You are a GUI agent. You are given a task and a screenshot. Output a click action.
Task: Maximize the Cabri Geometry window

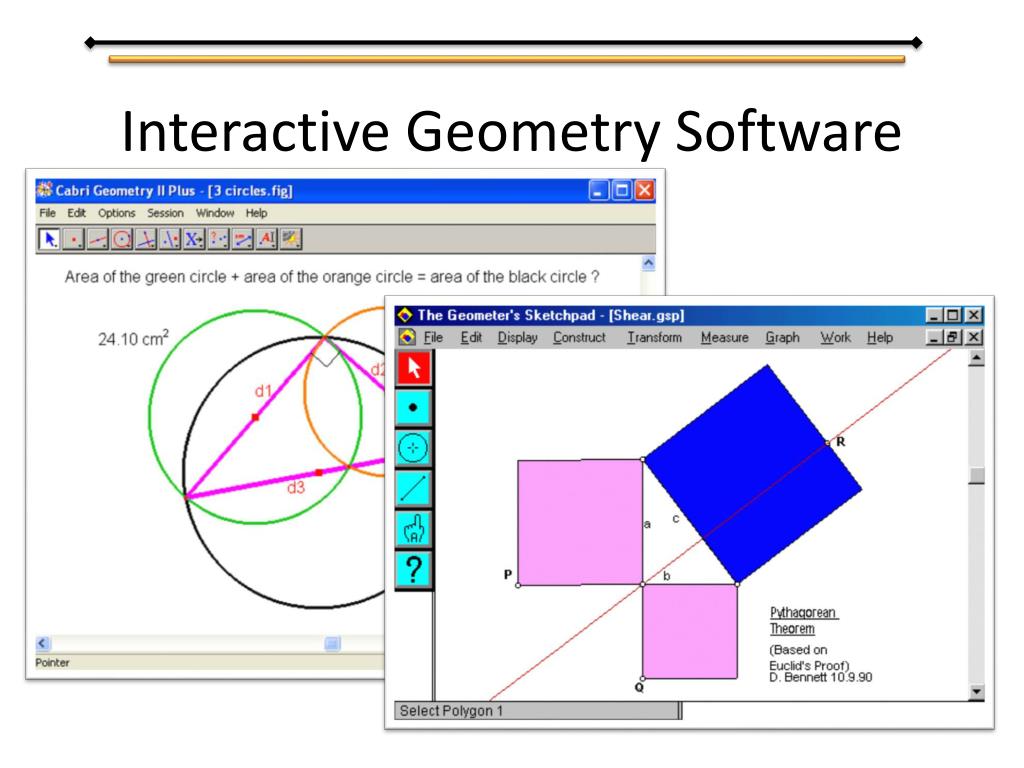click(x=622, y=190)
